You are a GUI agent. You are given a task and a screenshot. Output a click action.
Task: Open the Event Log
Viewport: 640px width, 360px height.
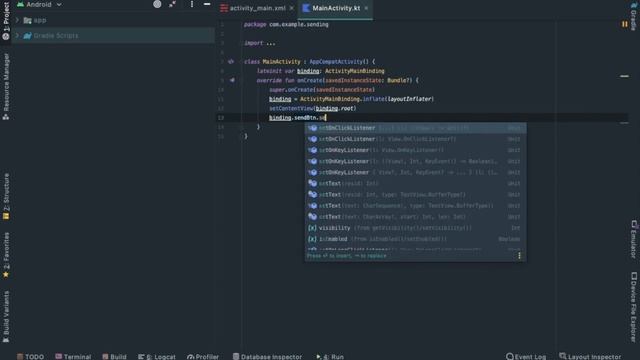526,357
